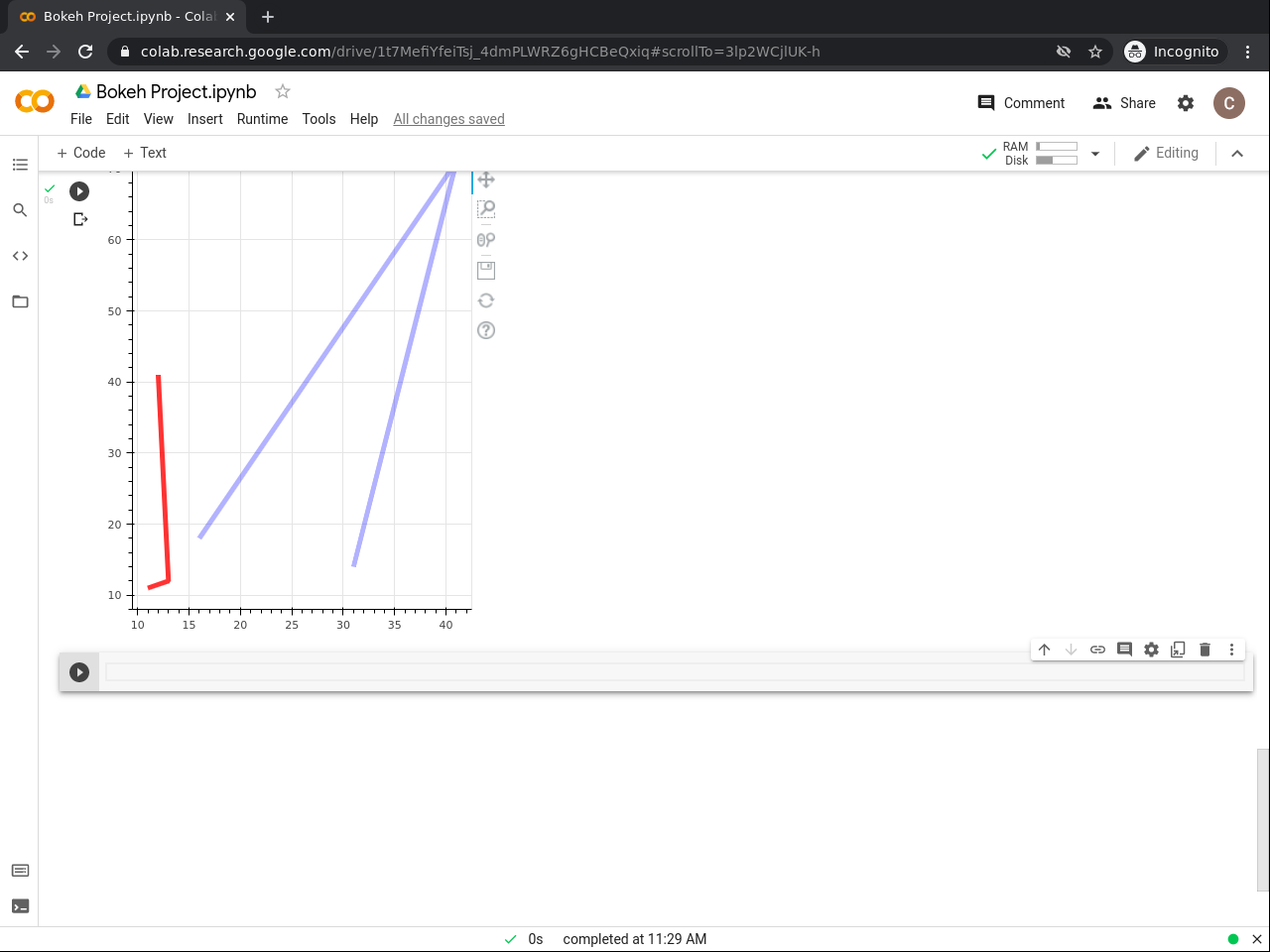Move the selected cell up

[x=1045, y=650]
